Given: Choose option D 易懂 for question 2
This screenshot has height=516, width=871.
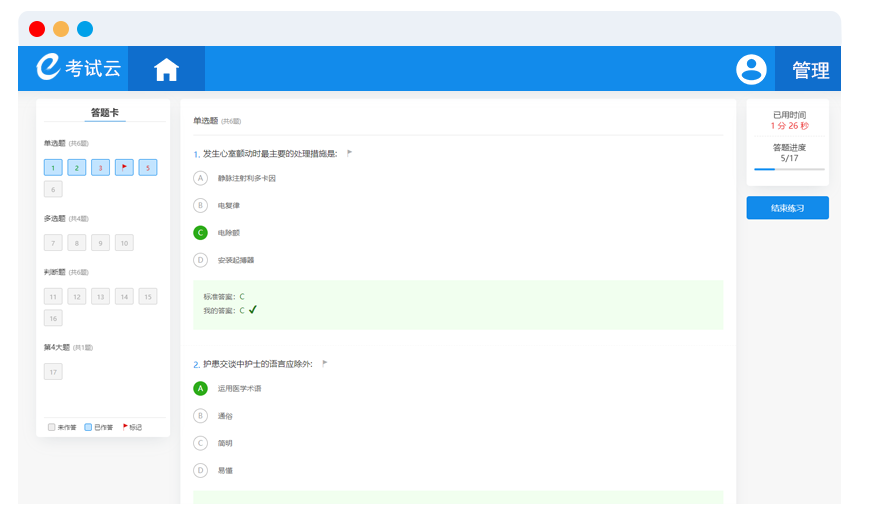Looking at the screenshot, I should (x=200, y=470).
